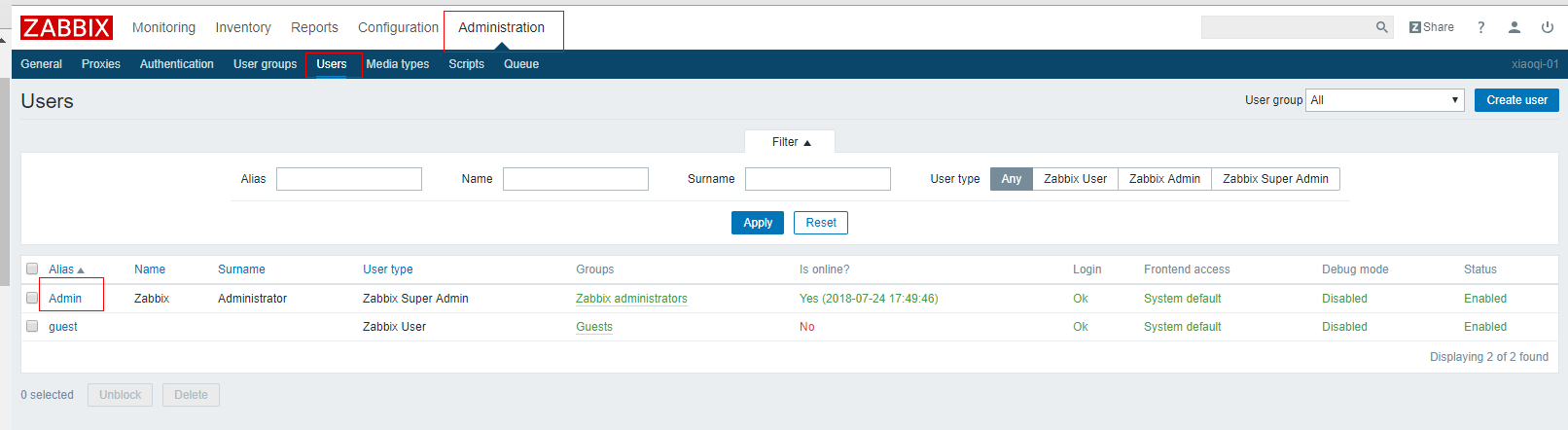Screen dimensions: 1568x430
Task: Go to Authentication submenu
Action: coord(177,64)
